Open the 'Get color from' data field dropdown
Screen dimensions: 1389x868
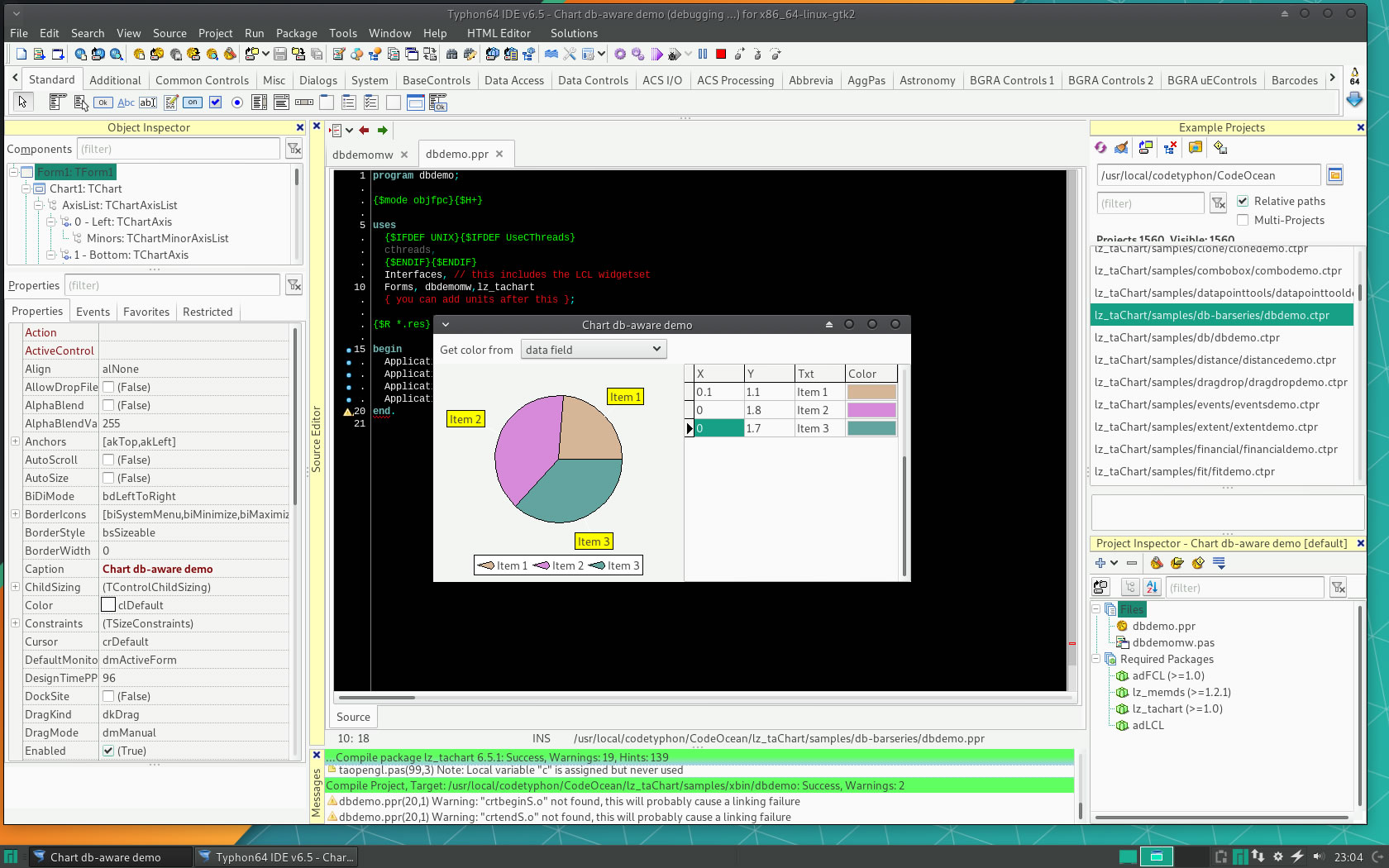(x=594, y=350)
